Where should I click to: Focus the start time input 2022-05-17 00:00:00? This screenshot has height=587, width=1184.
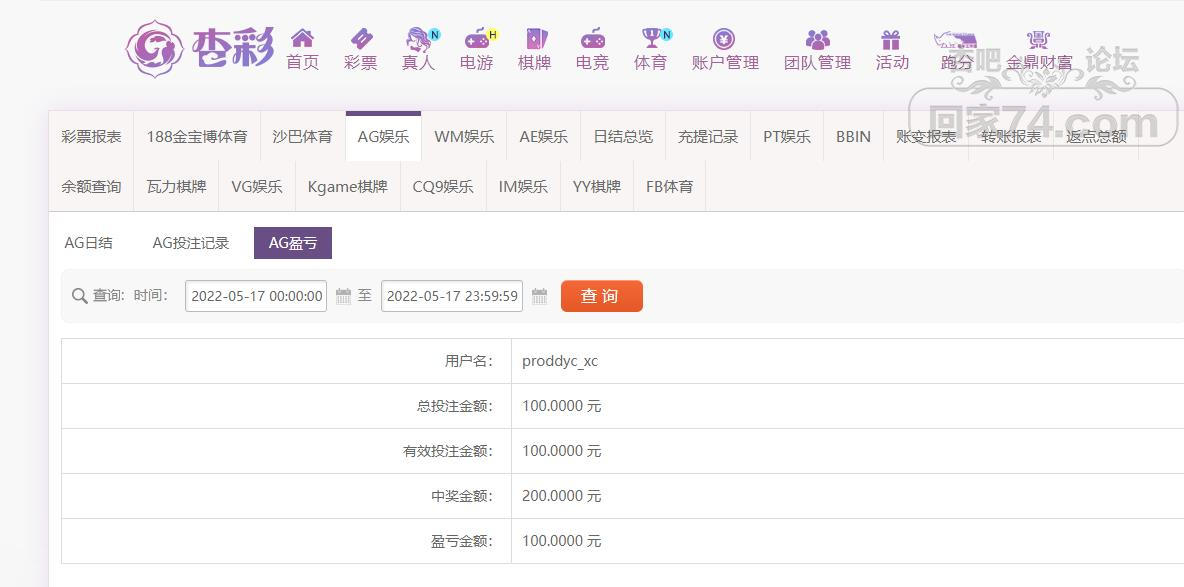[256, 296]
